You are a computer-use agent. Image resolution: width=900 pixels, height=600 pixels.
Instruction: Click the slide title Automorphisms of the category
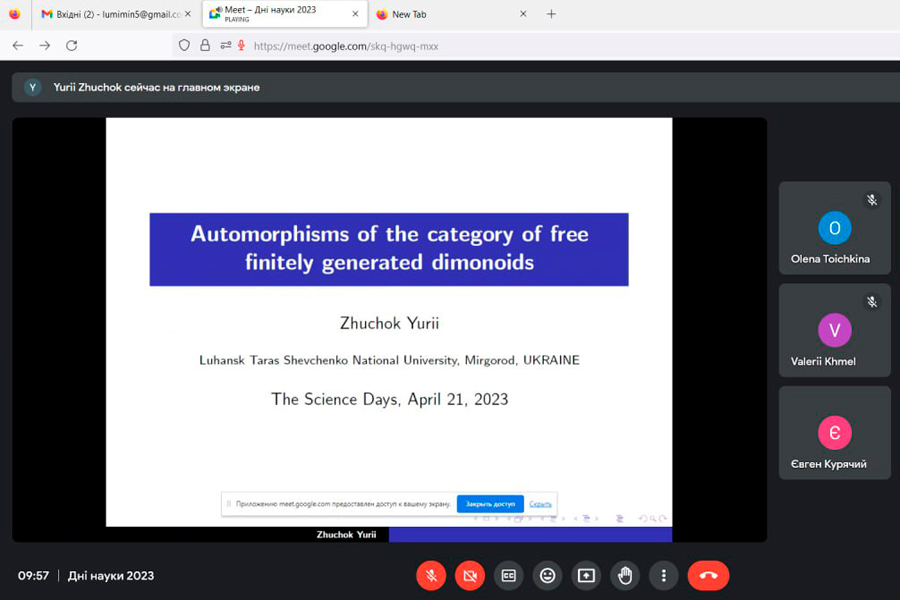tap(389, 249)
